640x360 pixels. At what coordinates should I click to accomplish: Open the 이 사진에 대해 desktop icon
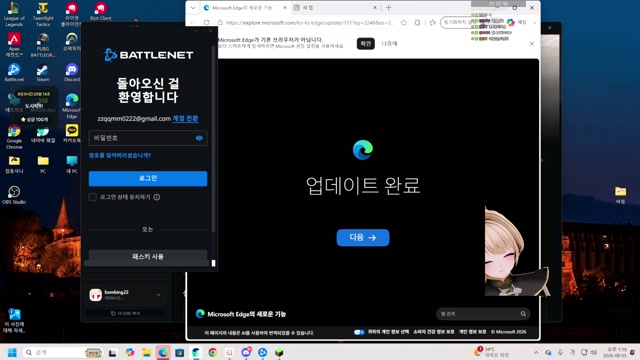[14, 320]
